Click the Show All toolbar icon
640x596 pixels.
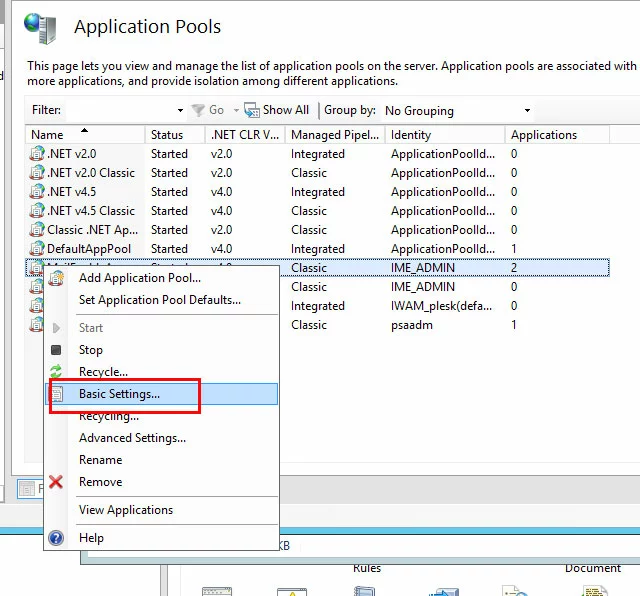(x=253, y=110)
